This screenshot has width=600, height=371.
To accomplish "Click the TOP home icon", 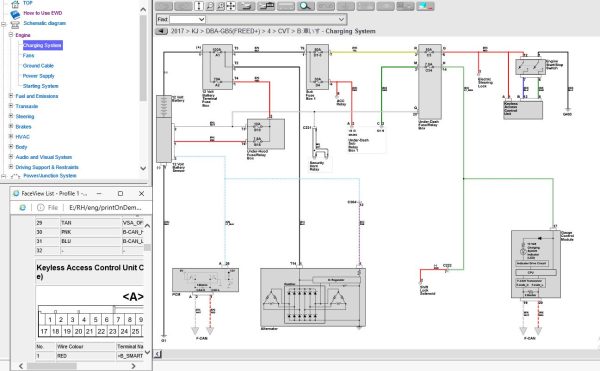I will 15,4.
